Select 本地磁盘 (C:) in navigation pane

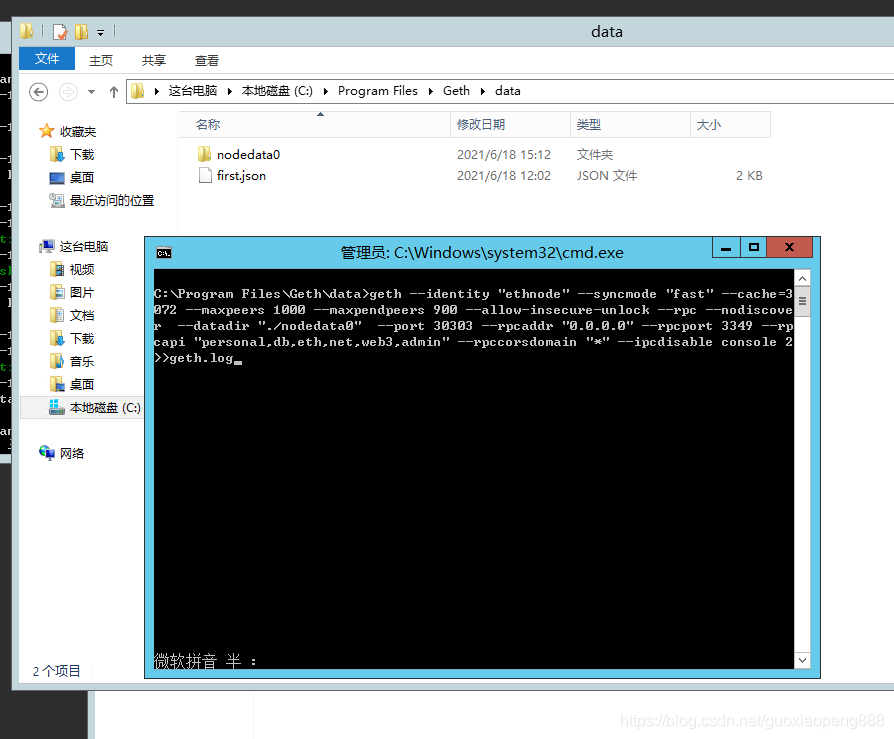(105, 408)
